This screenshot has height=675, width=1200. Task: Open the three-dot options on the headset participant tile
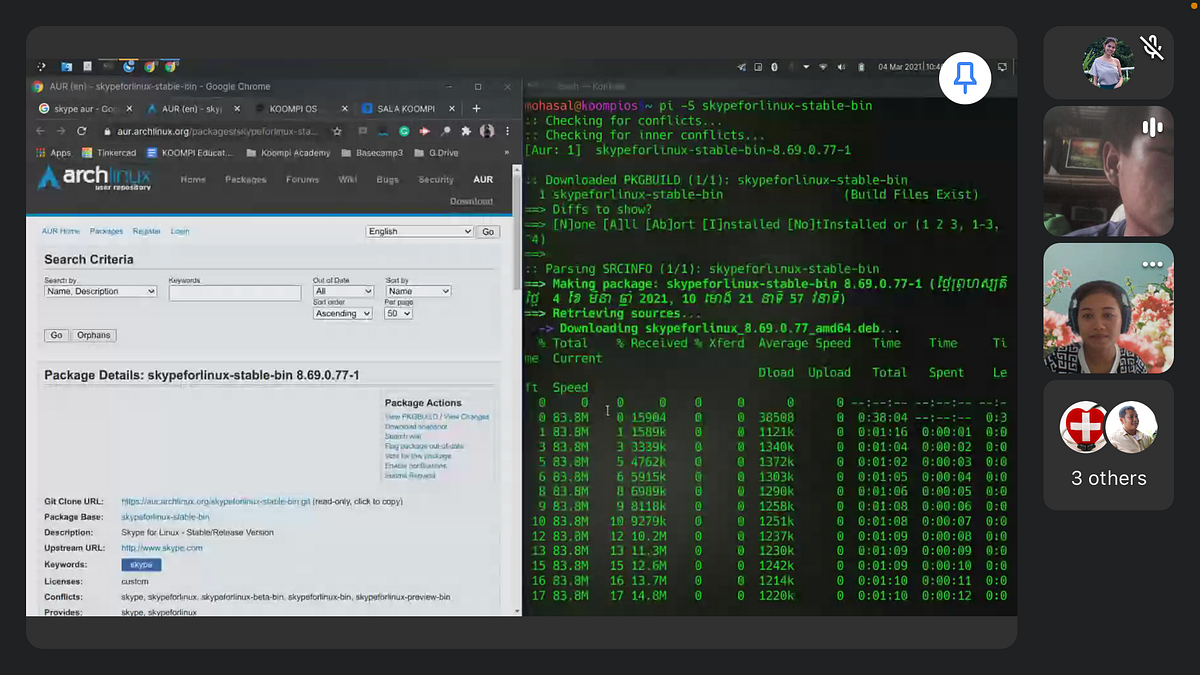tap(1152, 265)
